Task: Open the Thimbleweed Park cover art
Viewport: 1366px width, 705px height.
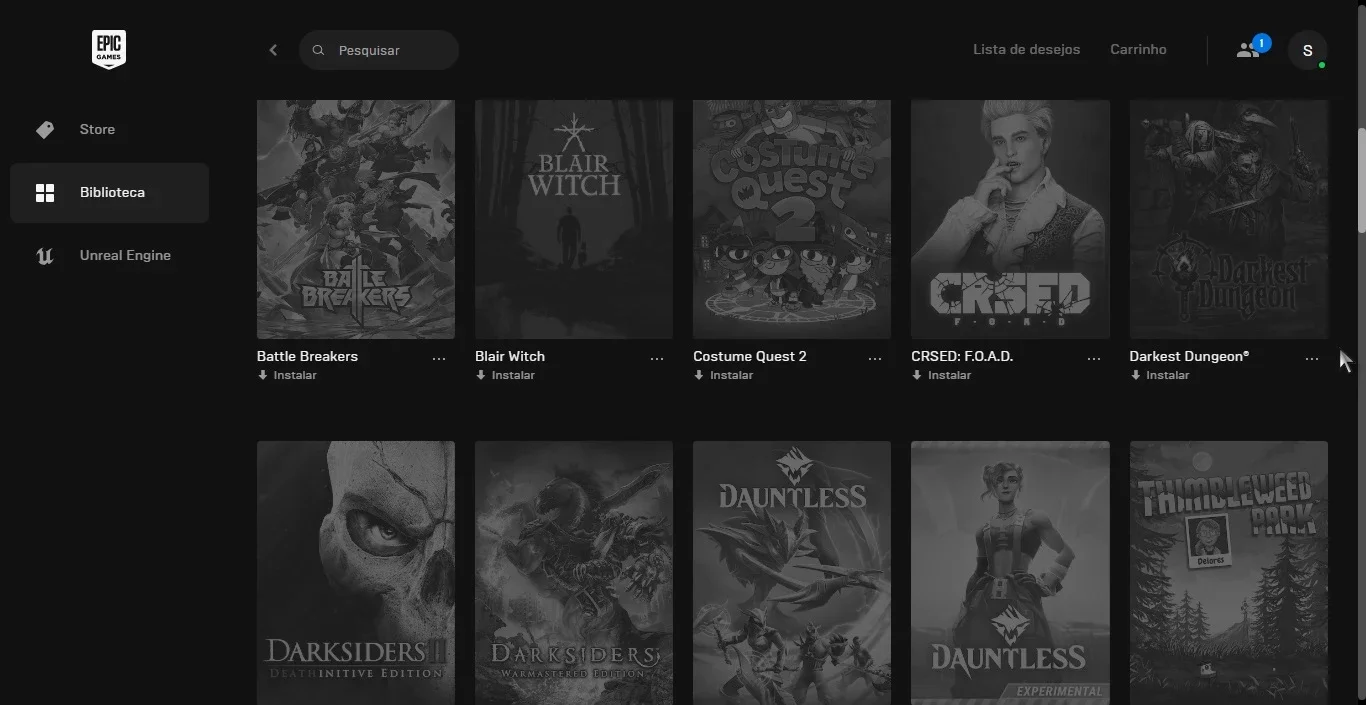Action: (x=1229, y=573)
